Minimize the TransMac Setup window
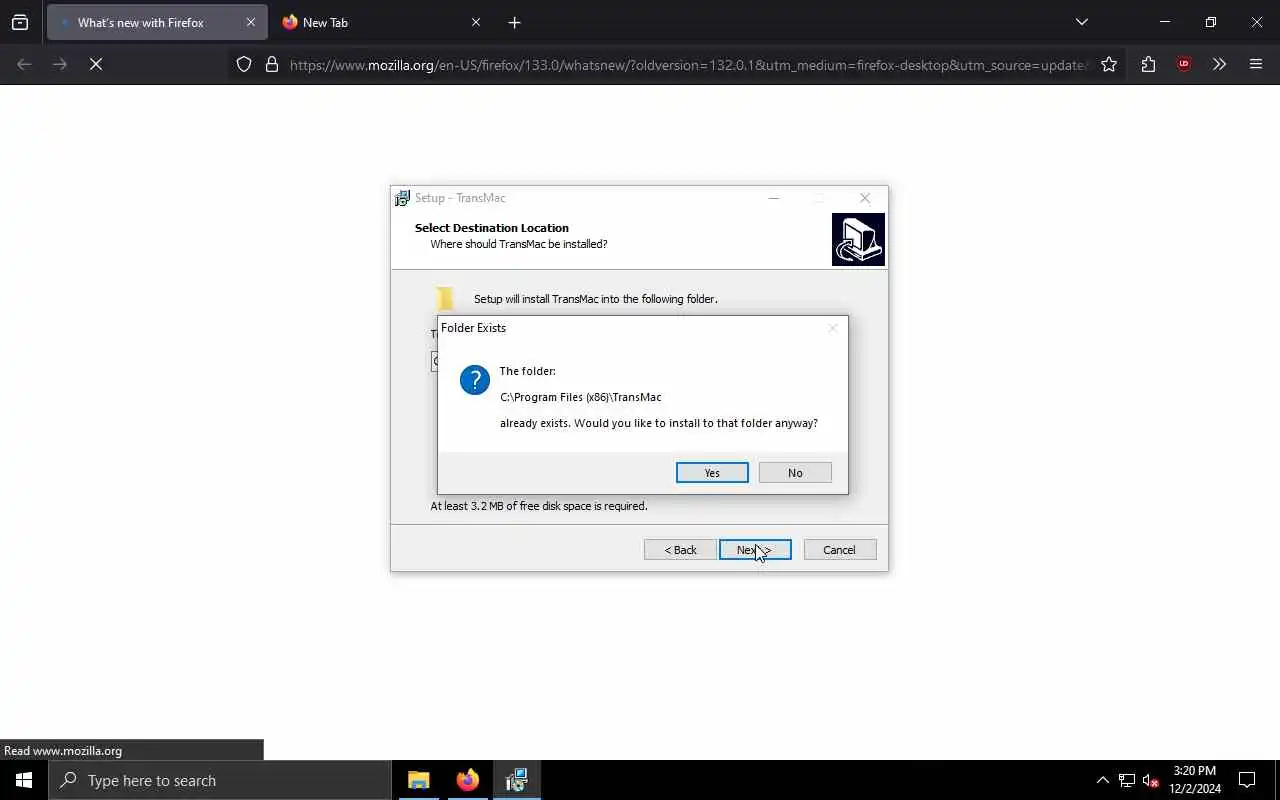 pyautogui.click(x=773, y=198)
